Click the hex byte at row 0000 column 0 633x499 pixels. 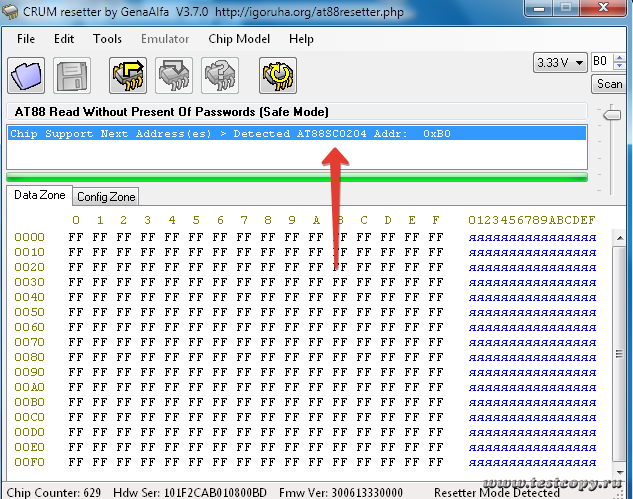tap(75, 237)
